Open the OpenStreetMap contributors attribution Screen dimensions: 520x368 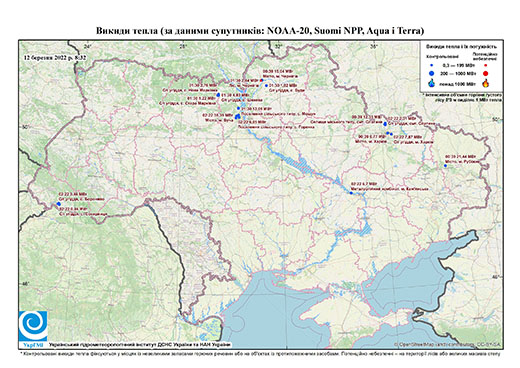point(448,344)
